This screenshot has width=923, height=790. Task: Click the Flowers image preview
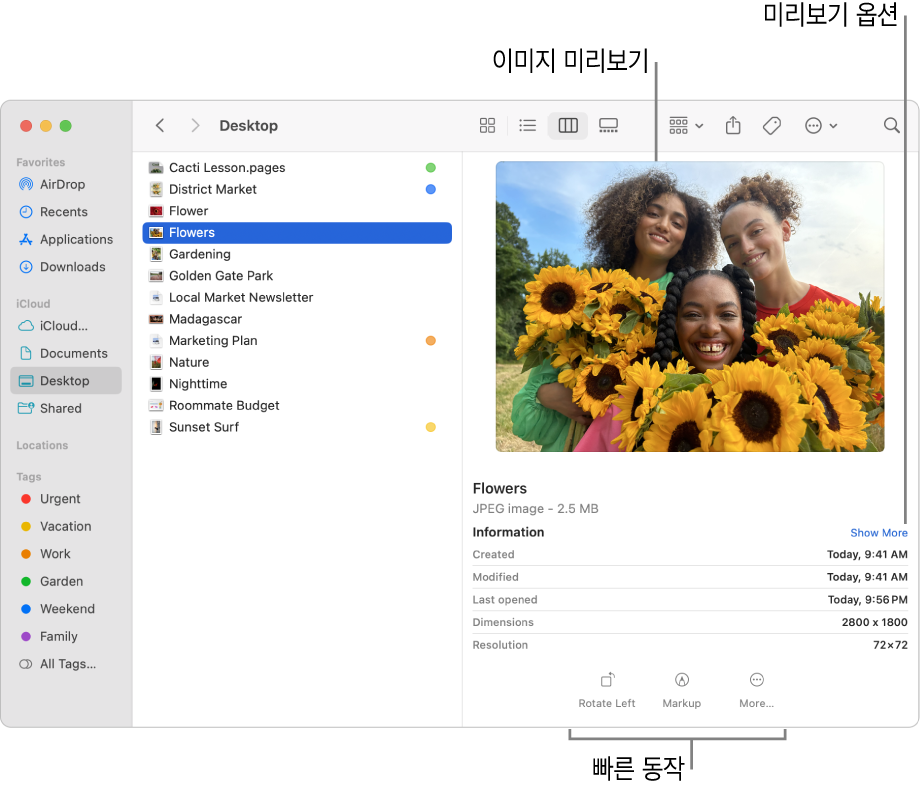pos(690,307)
